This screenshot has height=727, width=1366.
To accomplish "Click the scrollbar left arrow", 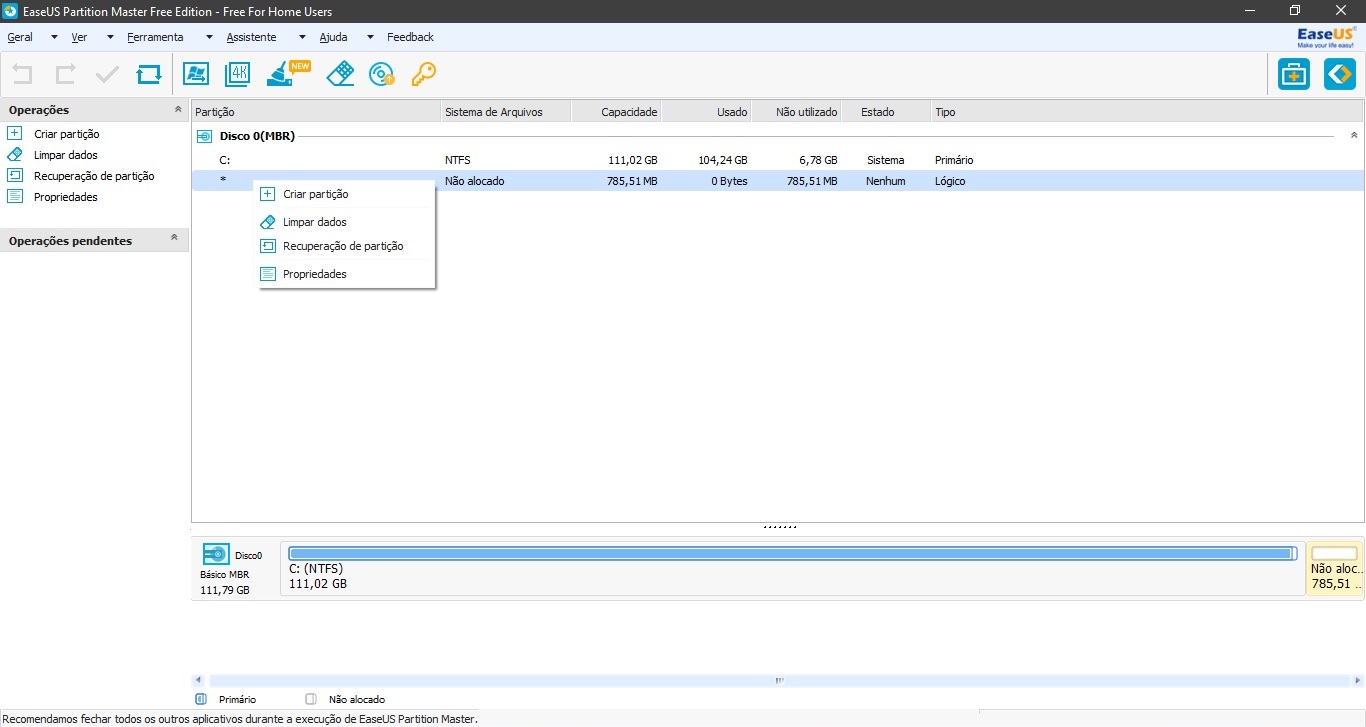I will click(198, 680).
